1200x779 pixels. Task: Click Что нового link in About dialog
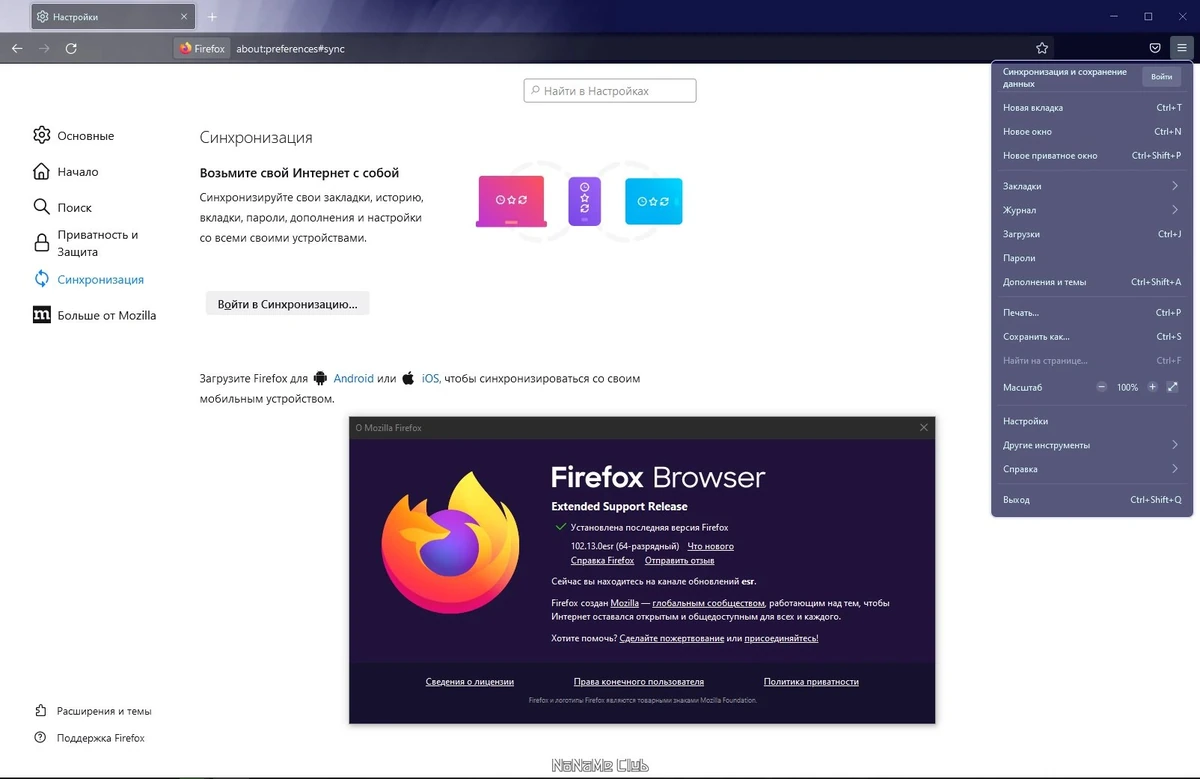(x=710, y=546)
